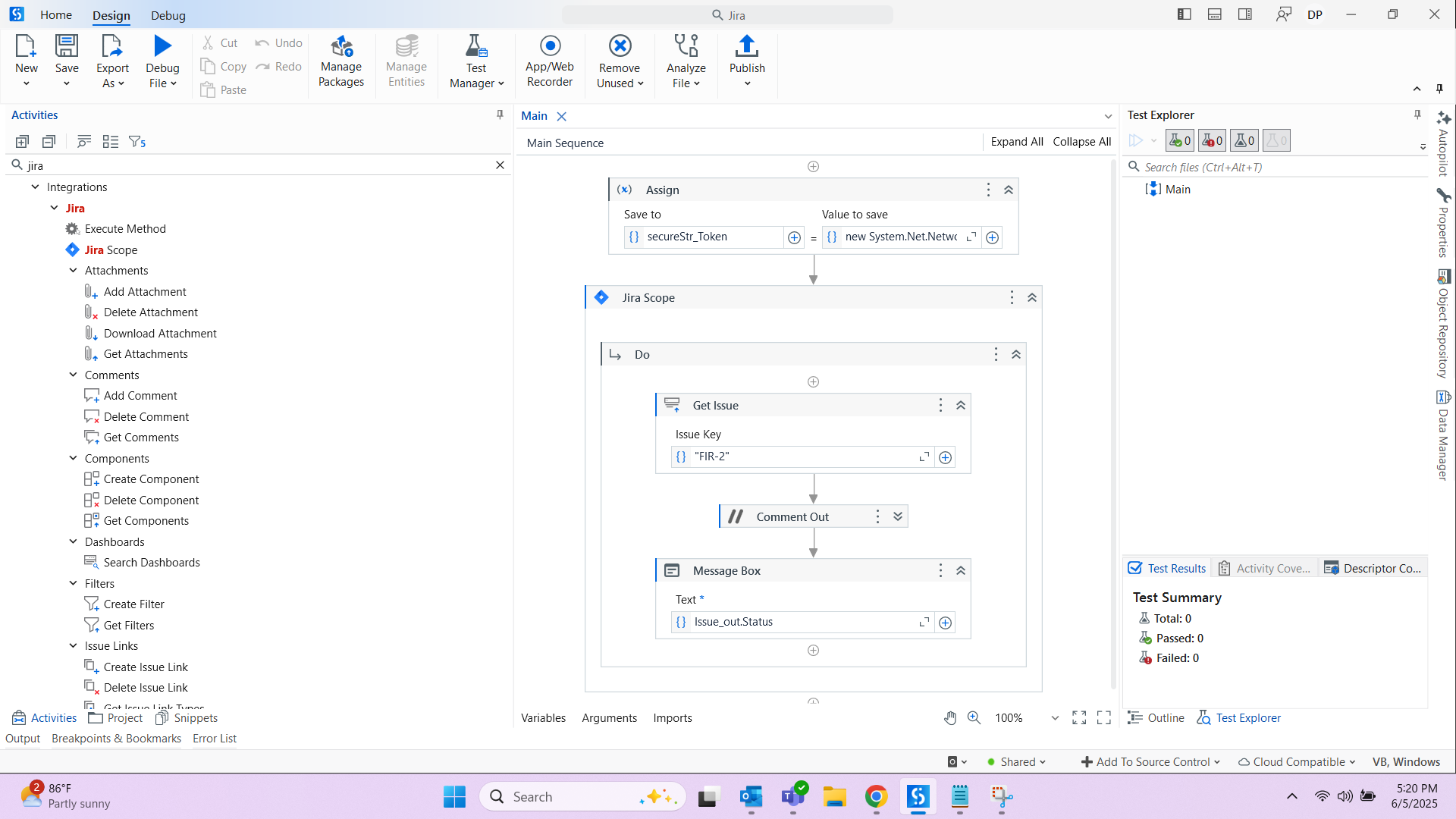Collapse the Attachments tree group
The width and height of the screenshot is (1456, 819).
click(74, 271)
